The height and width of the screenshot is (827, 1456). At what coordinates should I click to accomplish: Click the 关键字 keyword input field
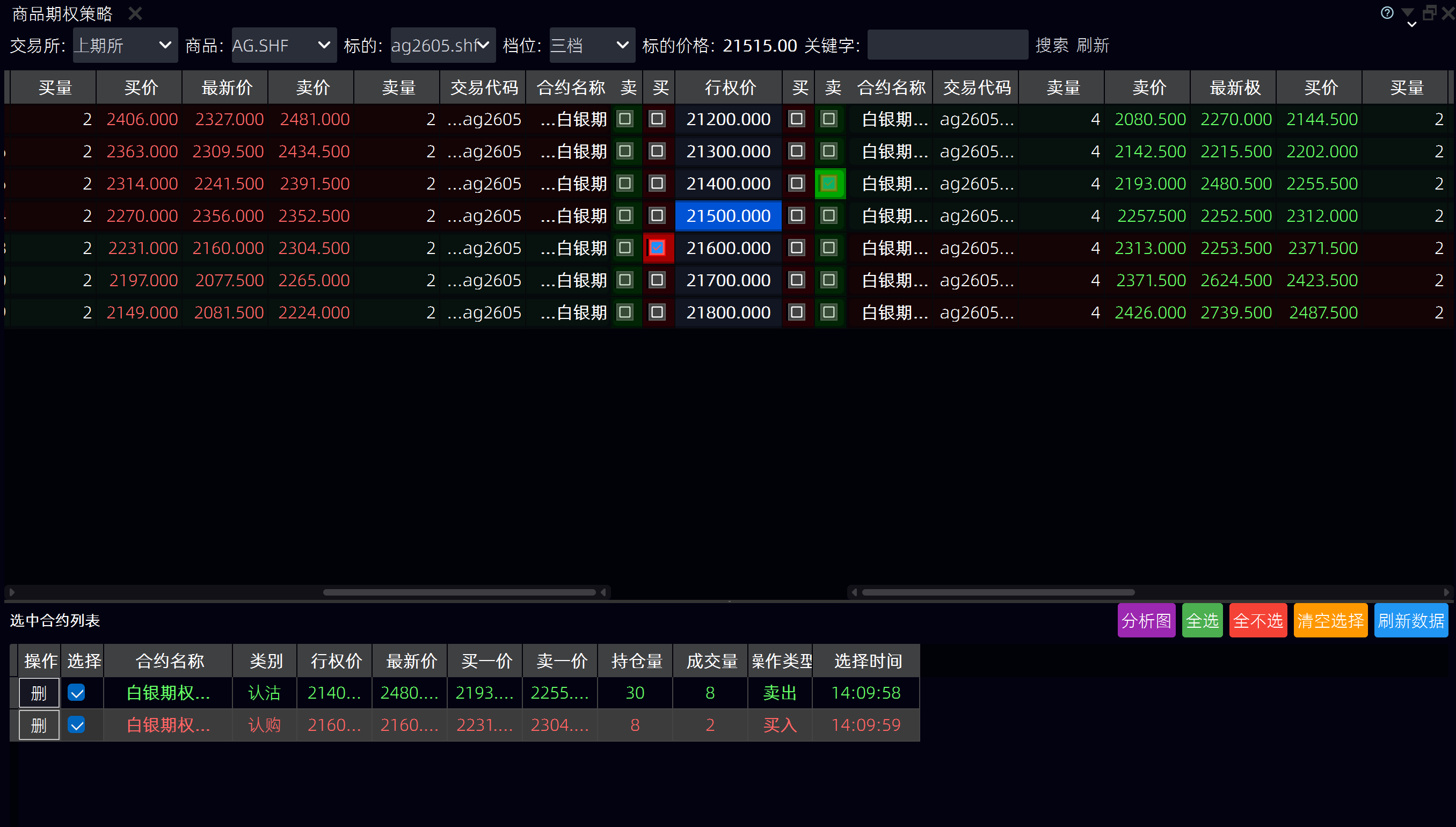click(947, 46)
